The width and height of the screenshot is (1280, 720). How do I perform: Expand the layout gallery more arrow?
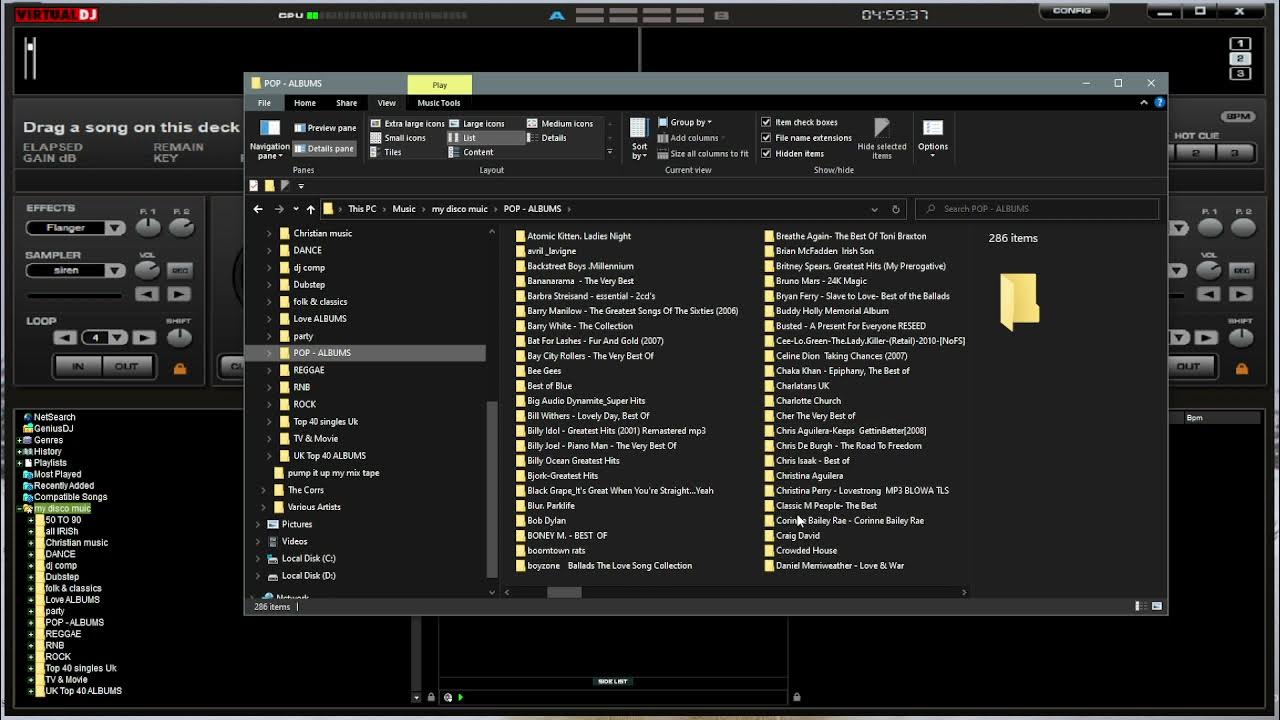click(x=609, y=152)
